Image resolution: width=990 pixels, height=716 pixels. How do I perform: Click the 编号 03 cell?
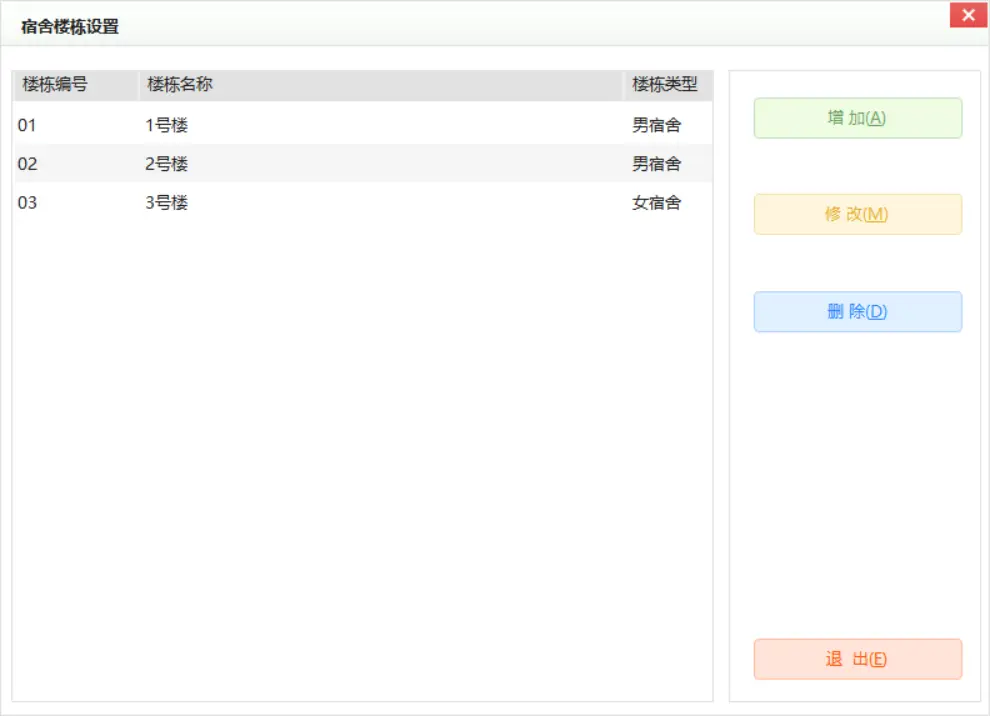click(27, 202)
